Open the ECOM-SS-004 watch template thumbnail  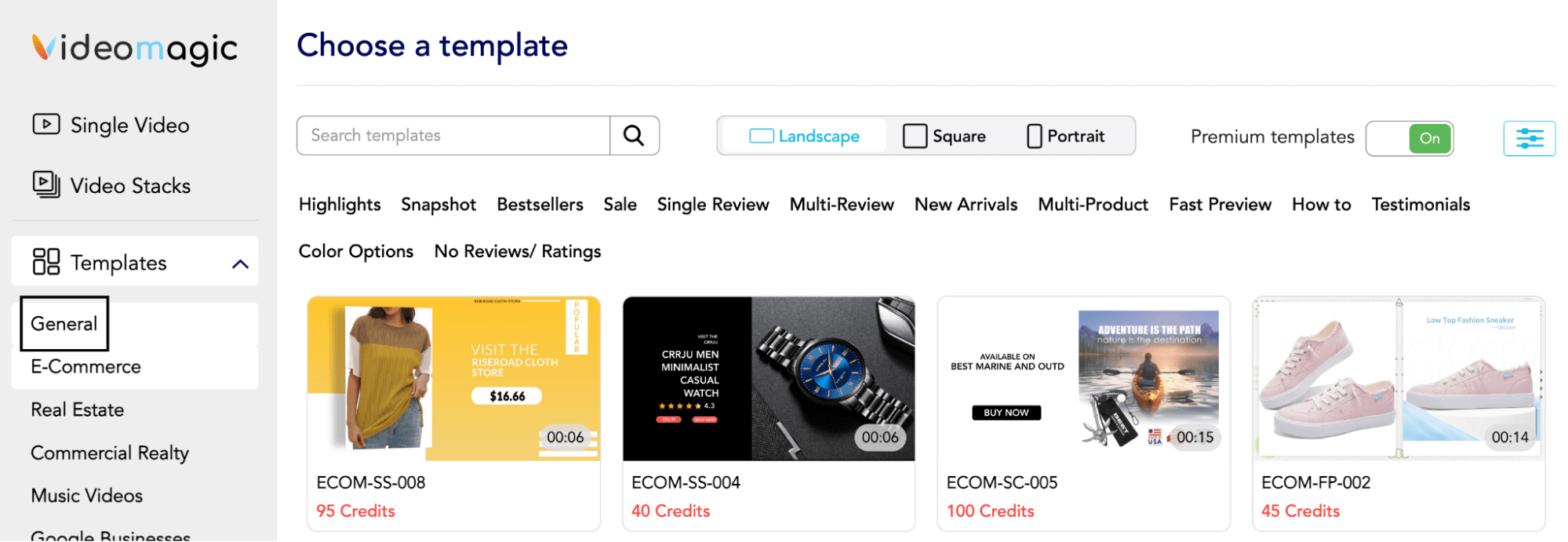[769, 379]
